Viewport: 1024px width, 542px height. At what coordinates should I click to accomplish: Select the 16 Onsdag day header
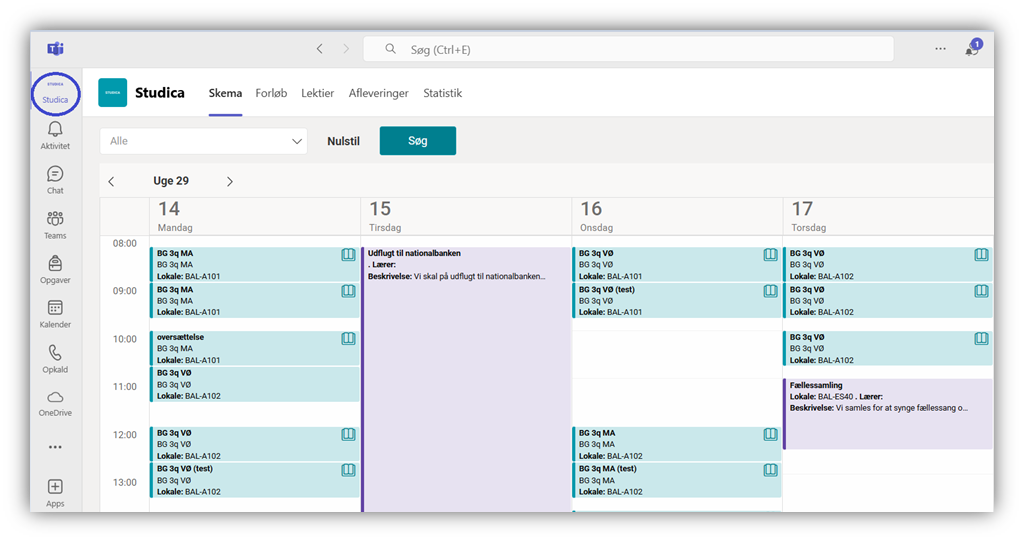pos(677,216)
